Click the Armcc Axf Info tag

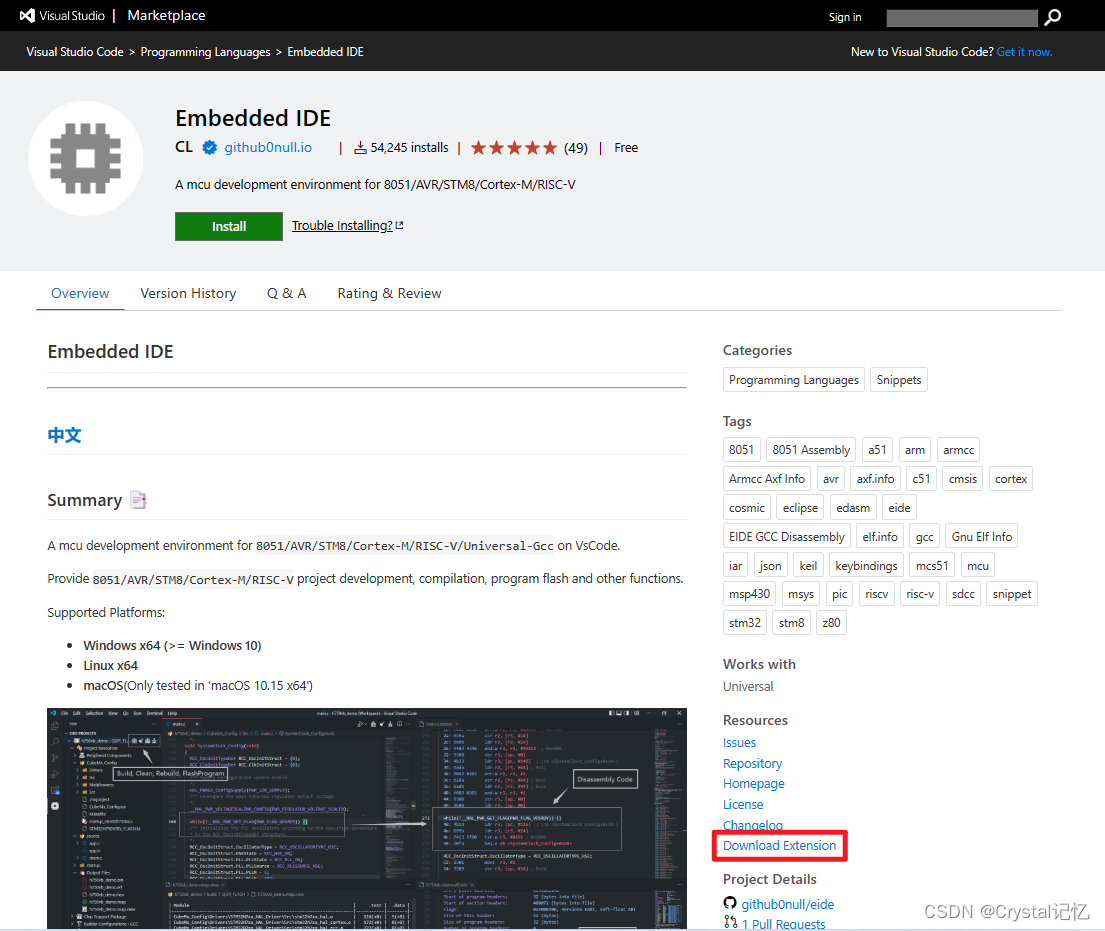pos(767,479)
